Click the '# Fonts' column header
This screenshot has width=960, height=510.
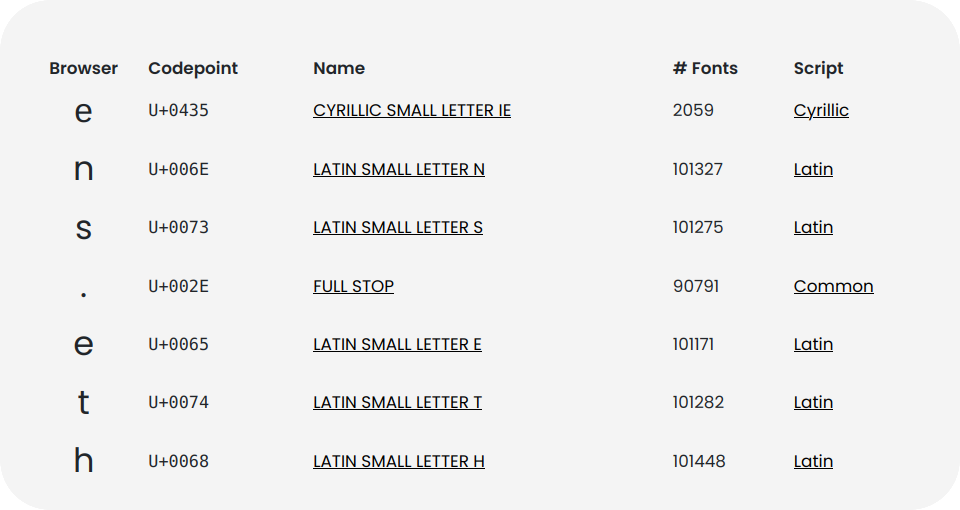point(705,68)
